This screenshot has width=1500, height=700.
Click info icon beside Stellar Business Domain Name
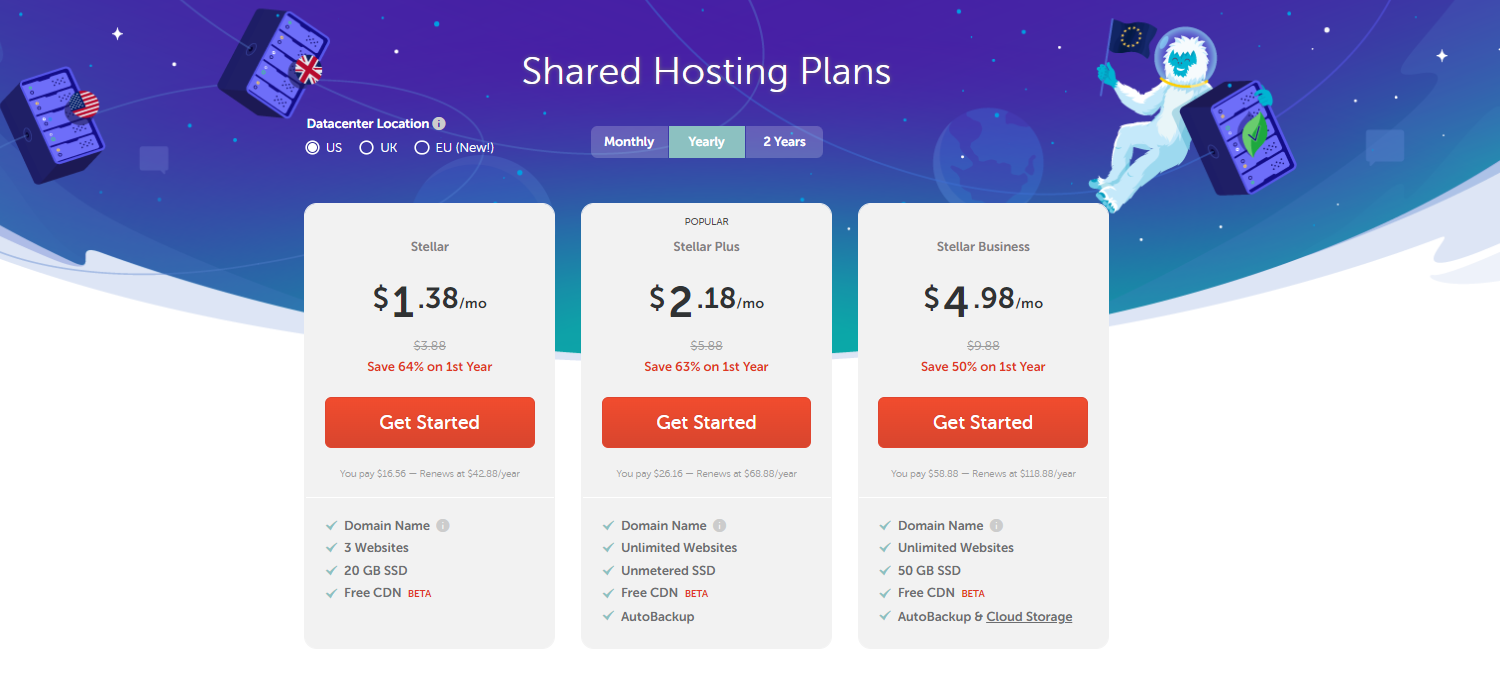coord(996,526)
